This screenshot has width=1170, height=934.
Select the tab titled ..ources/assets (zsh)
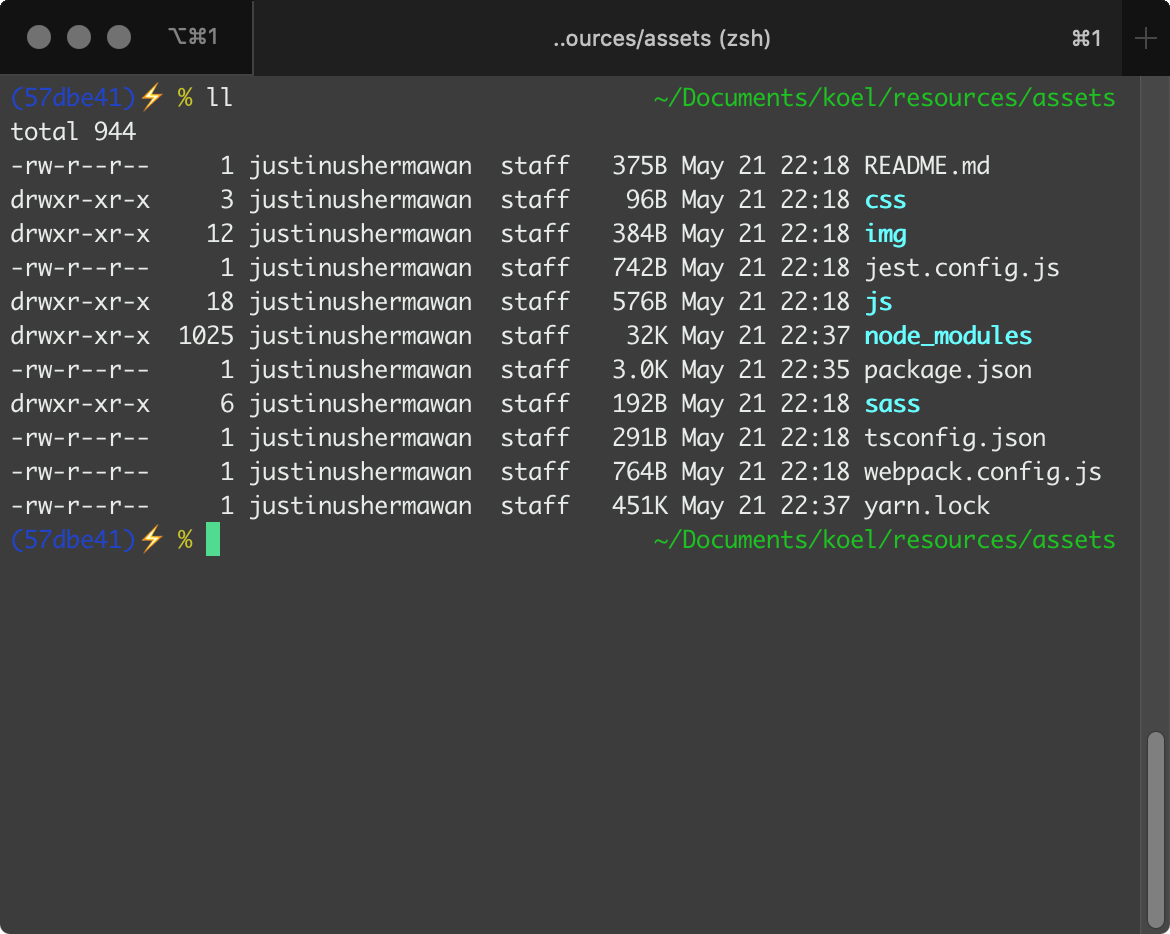click(660, 38)
